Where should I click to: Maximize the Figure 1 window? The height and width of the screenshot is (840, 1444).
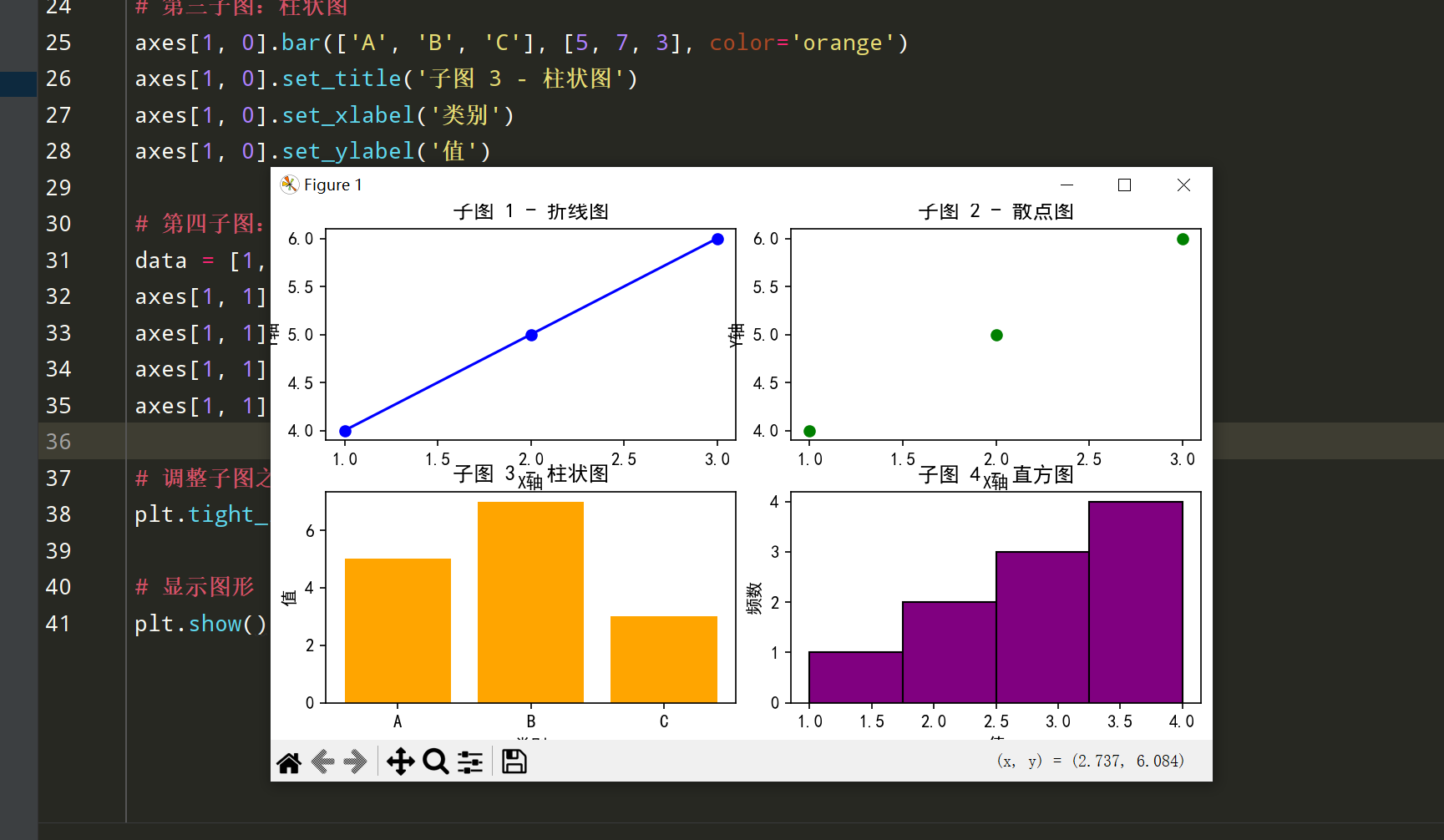(x=1124, y=185)
